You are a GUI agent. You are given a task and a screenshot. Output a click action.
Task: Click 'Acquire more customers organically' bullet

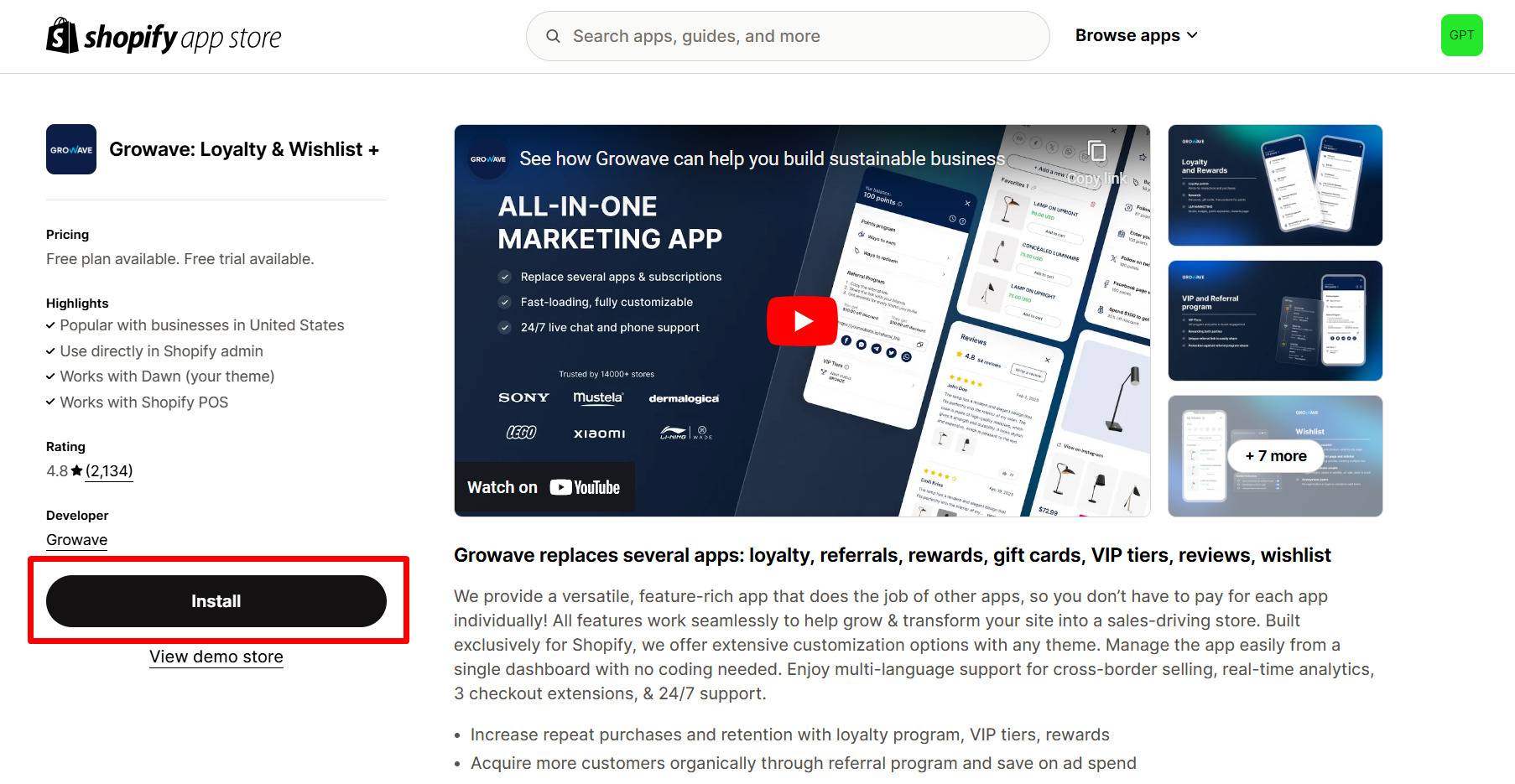[804, 763]
